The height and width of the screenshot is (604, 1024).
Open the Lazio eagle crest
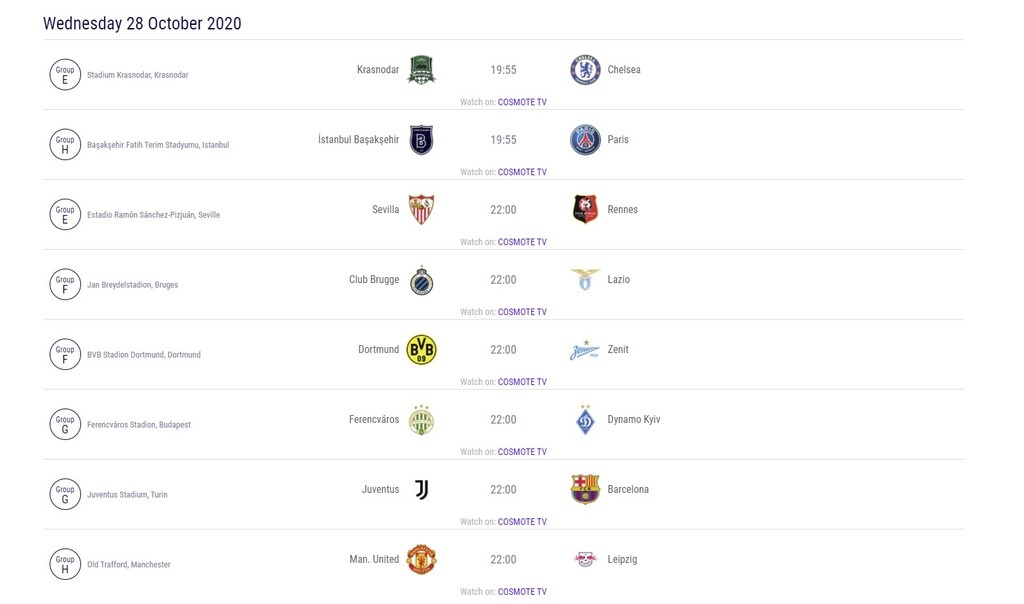(x=585, y=280)
